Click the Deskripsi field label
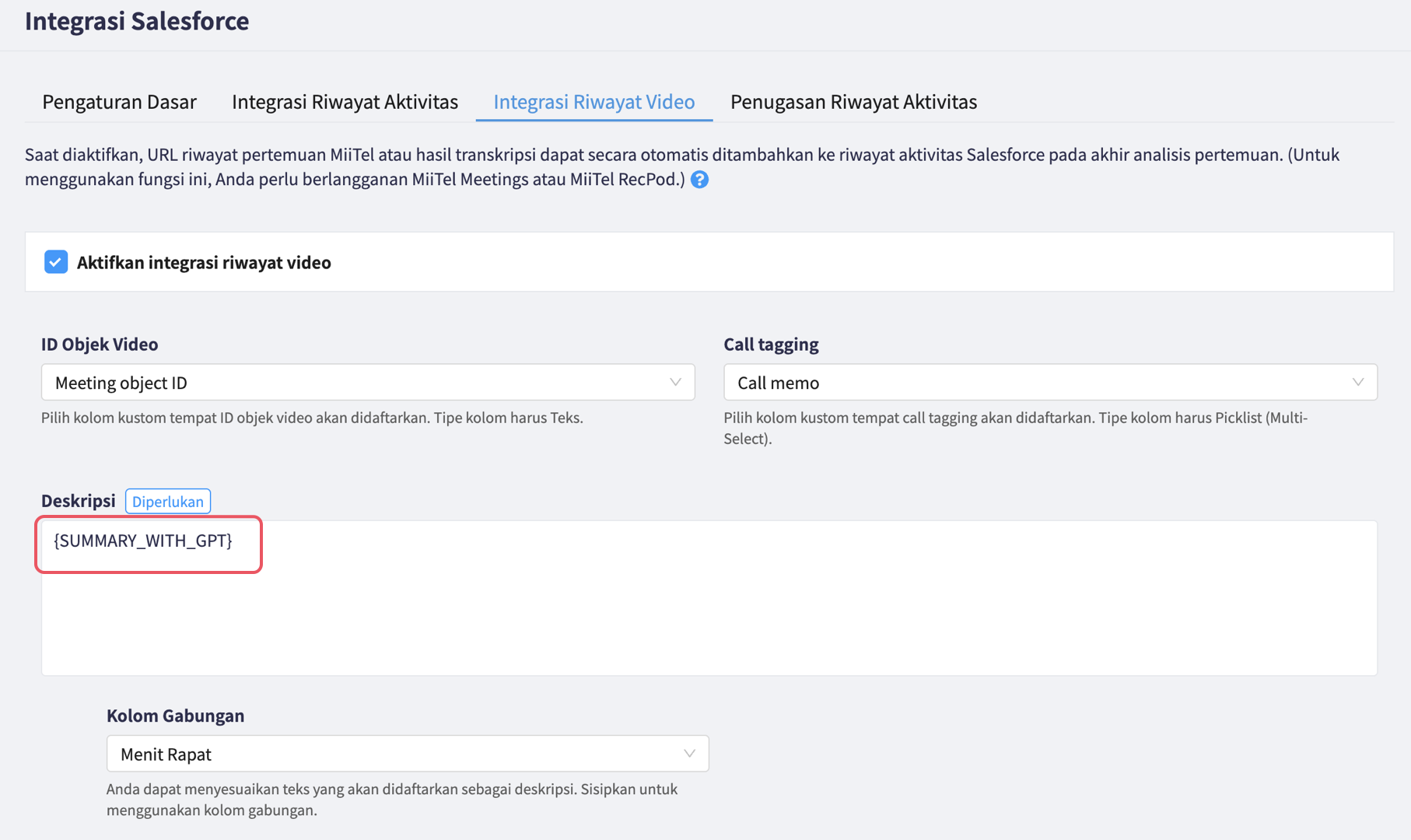The width and height of the screenshot is (1411, 840). (x=79, y=501)
